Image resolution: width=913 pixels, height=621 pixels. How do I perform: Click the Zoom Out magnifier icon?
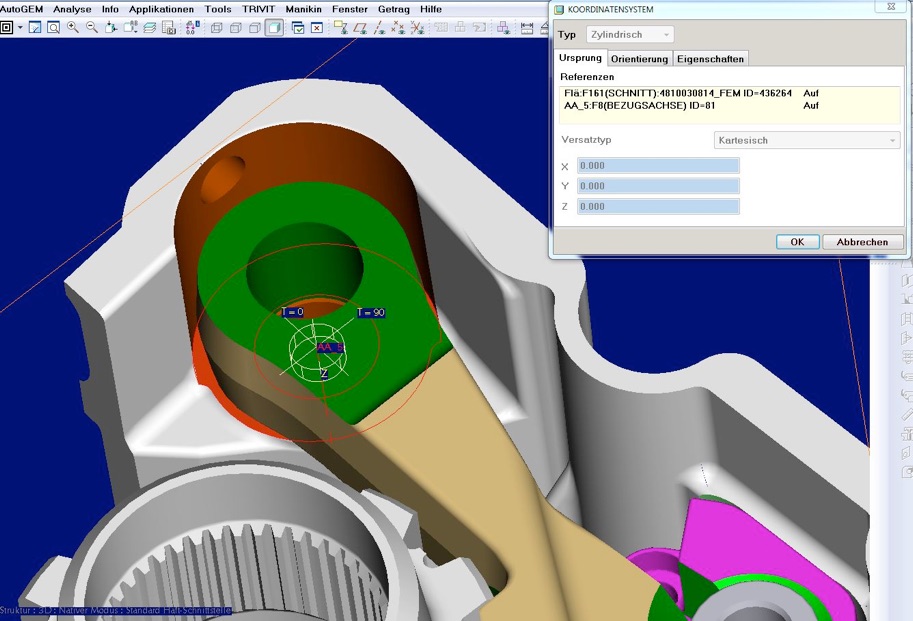coord(92,27)
